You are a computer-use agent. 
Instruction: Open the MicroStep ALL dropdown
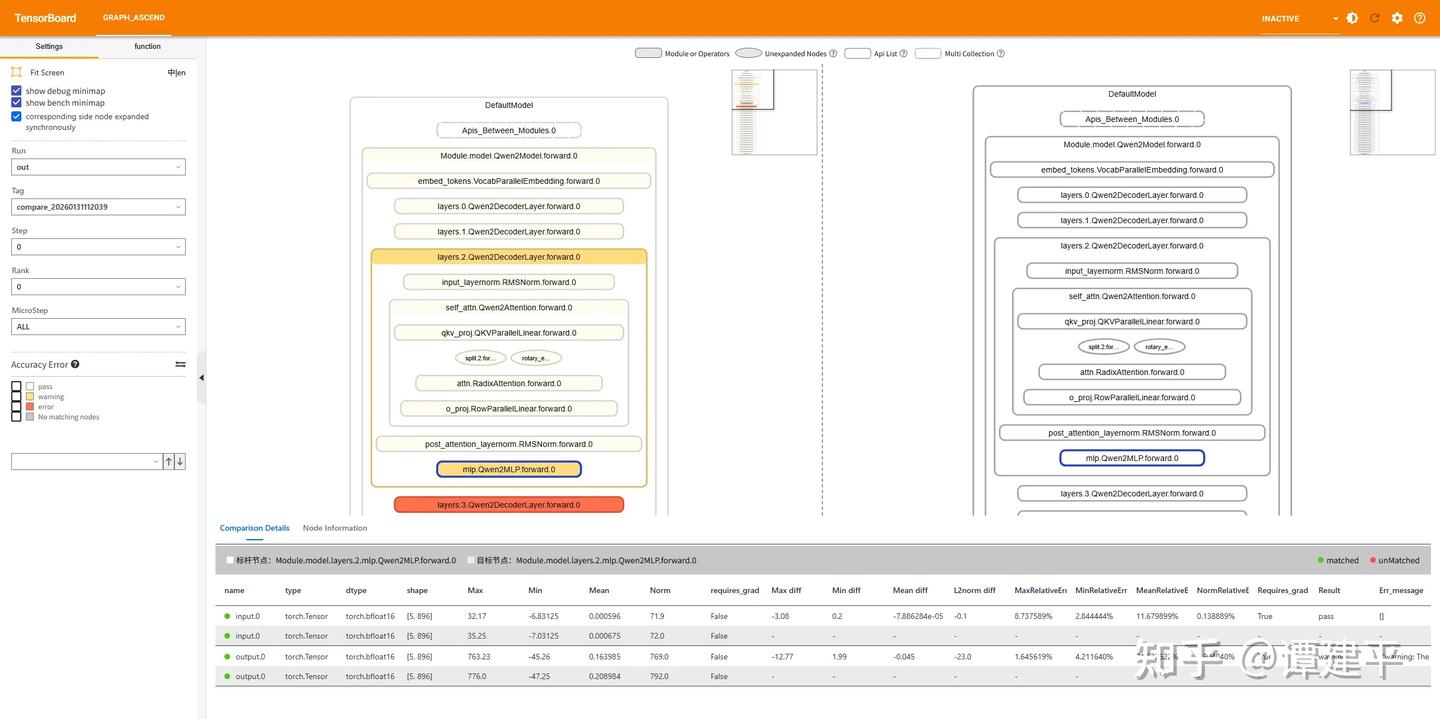[98, 327]
